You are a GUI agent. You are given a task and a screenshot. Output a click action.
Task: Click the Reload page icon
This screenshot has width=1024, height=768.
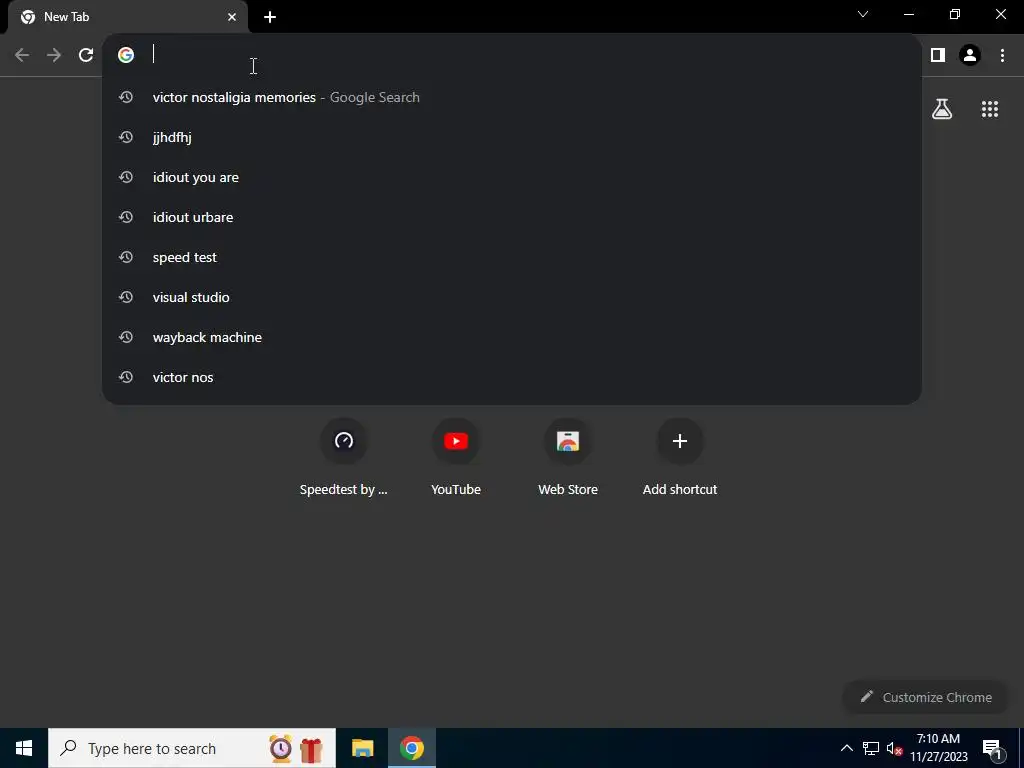(x=86, y=55)
